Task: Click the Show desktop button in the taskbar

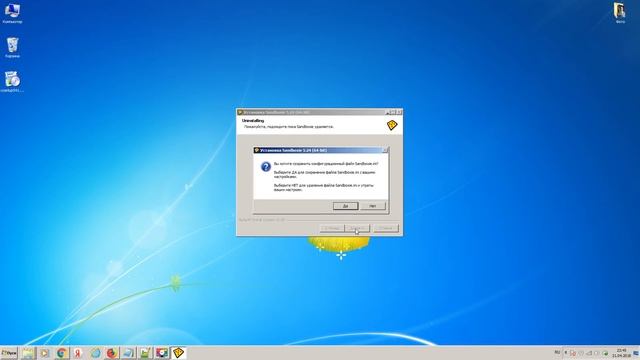Action: coord(637,353)
